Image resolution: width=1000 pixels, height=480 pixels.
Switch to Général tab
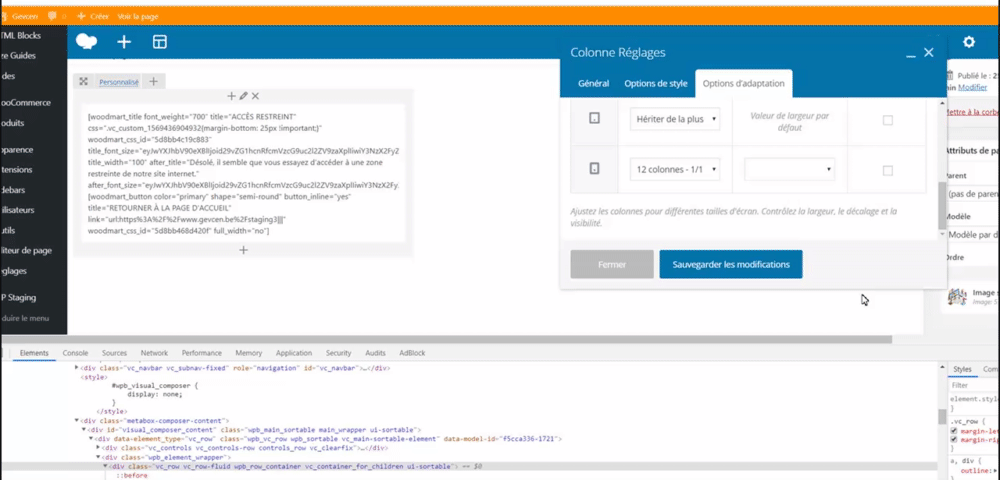[593, 84]
